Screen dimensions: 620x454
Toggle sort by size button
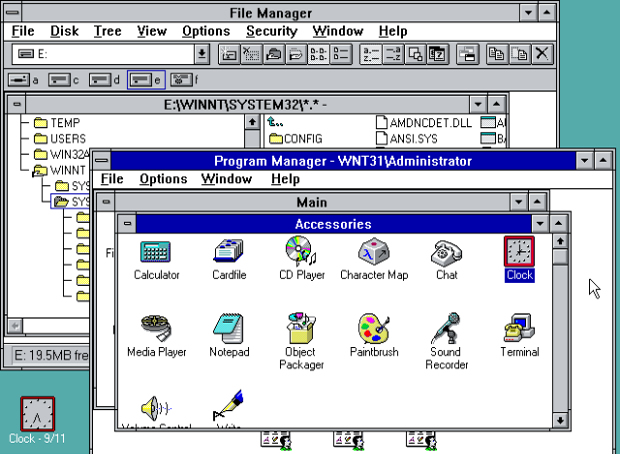[415, 54]
